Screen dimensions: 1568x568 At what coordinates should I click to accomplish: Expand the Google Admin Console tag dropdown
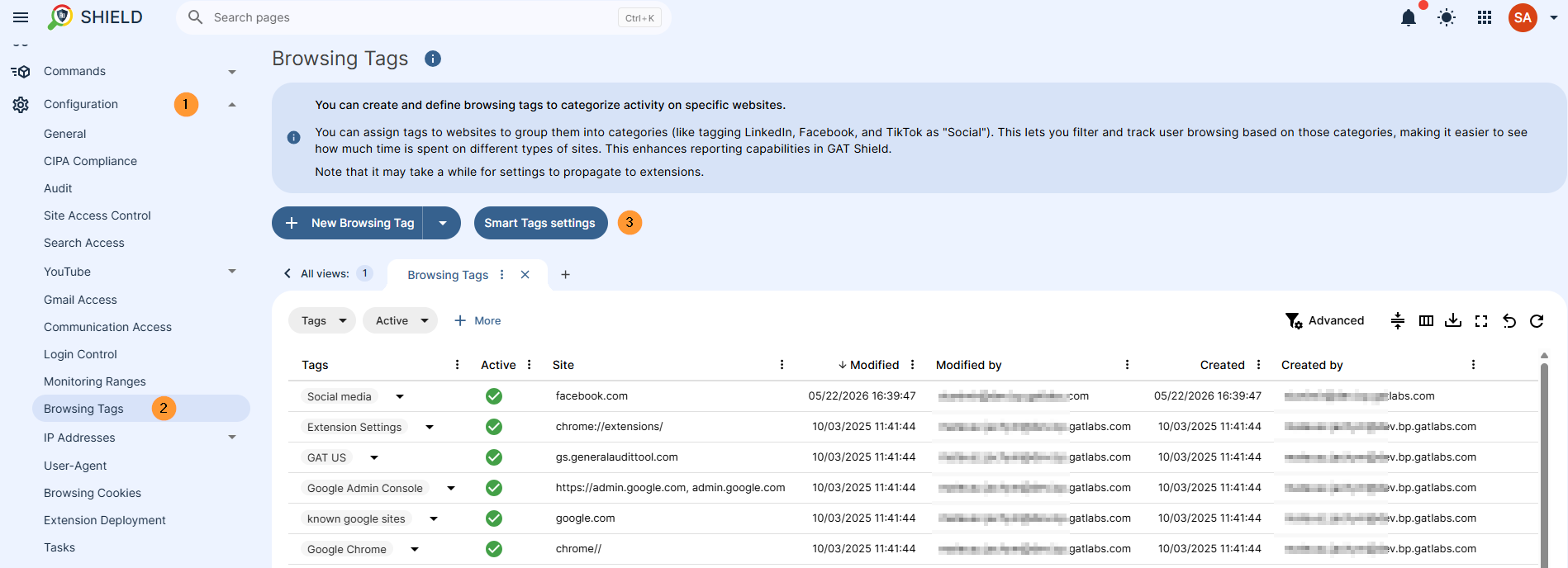(451, 488)
